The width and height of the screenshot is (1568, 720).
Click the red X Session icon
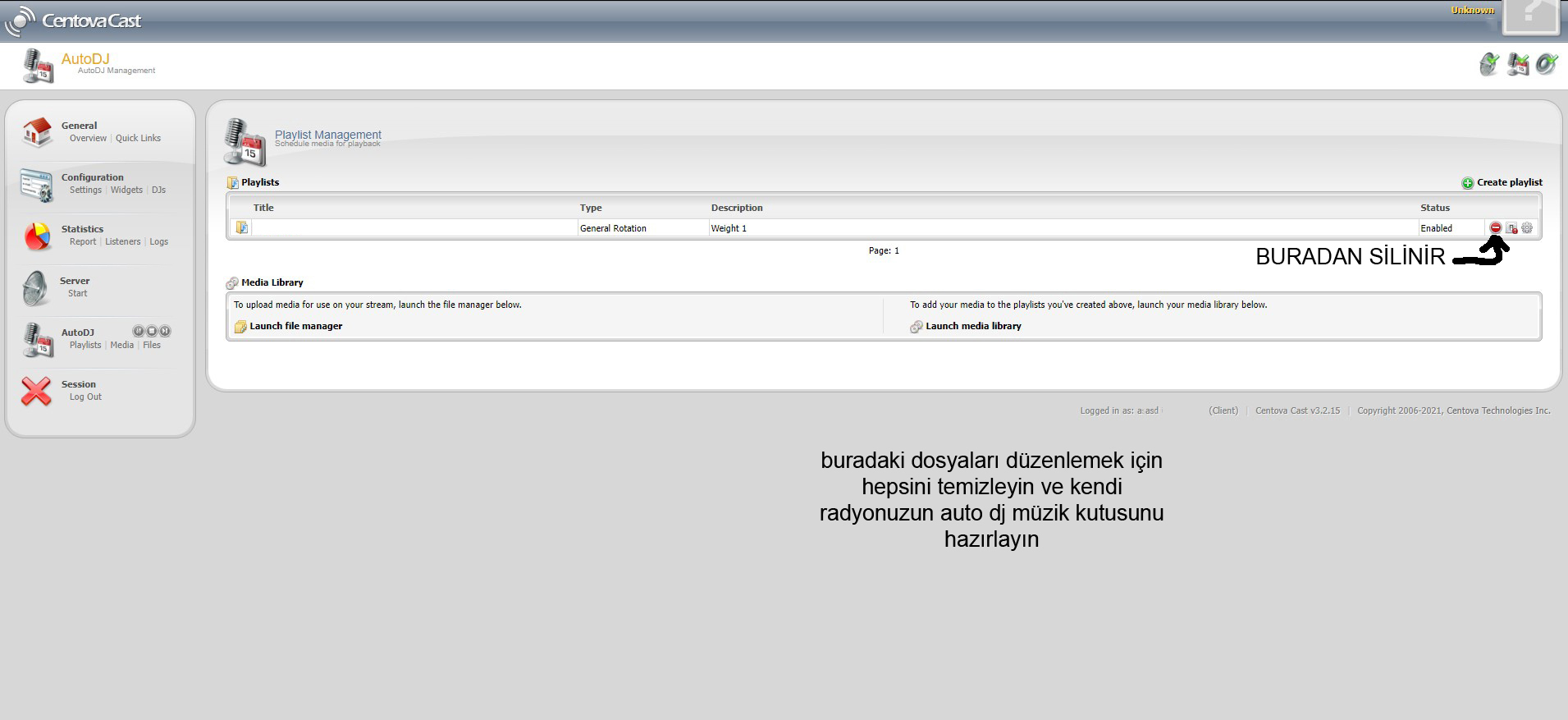click(36, 391)
